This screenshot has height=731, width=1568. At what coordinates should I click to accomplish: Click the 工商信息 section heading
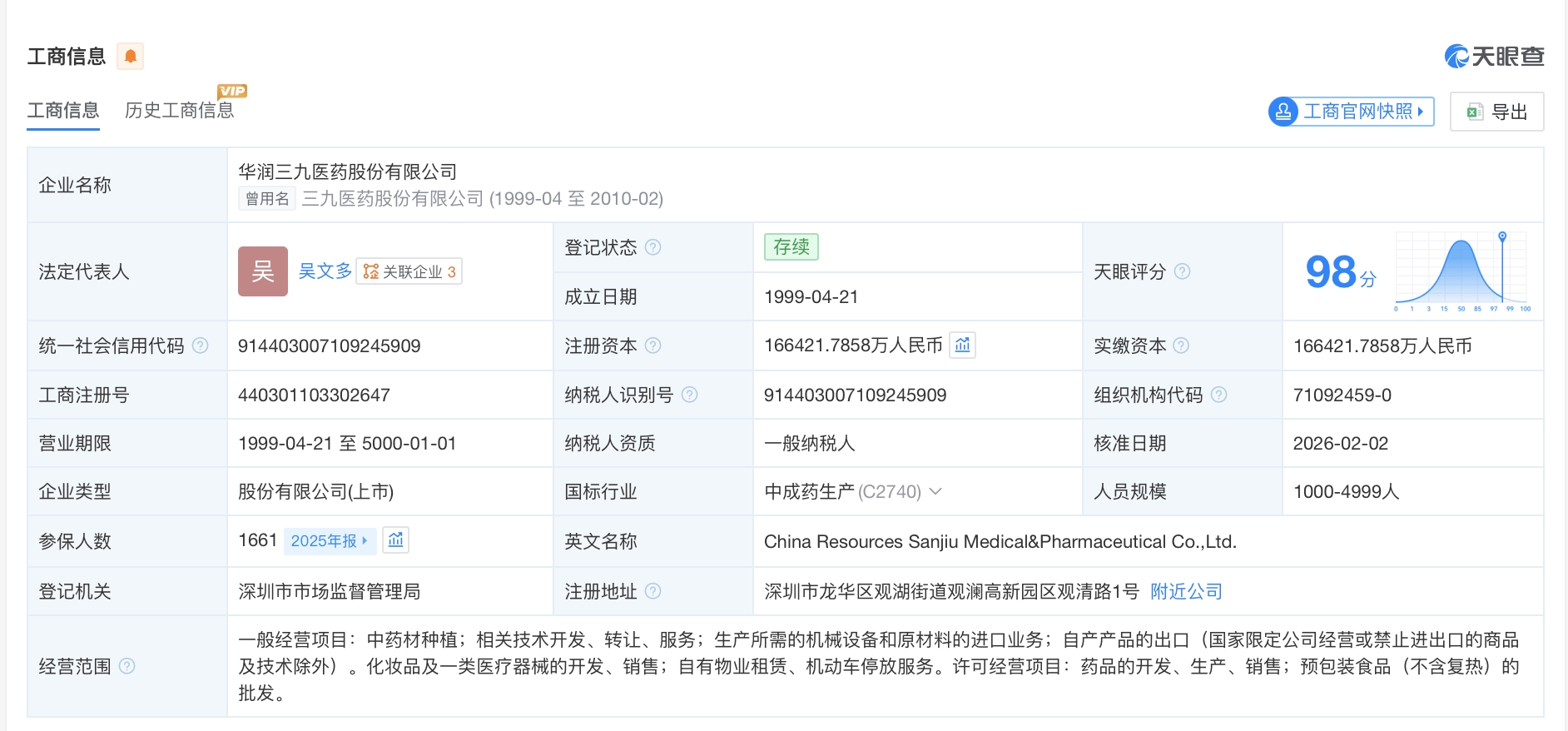pos(67,56)
